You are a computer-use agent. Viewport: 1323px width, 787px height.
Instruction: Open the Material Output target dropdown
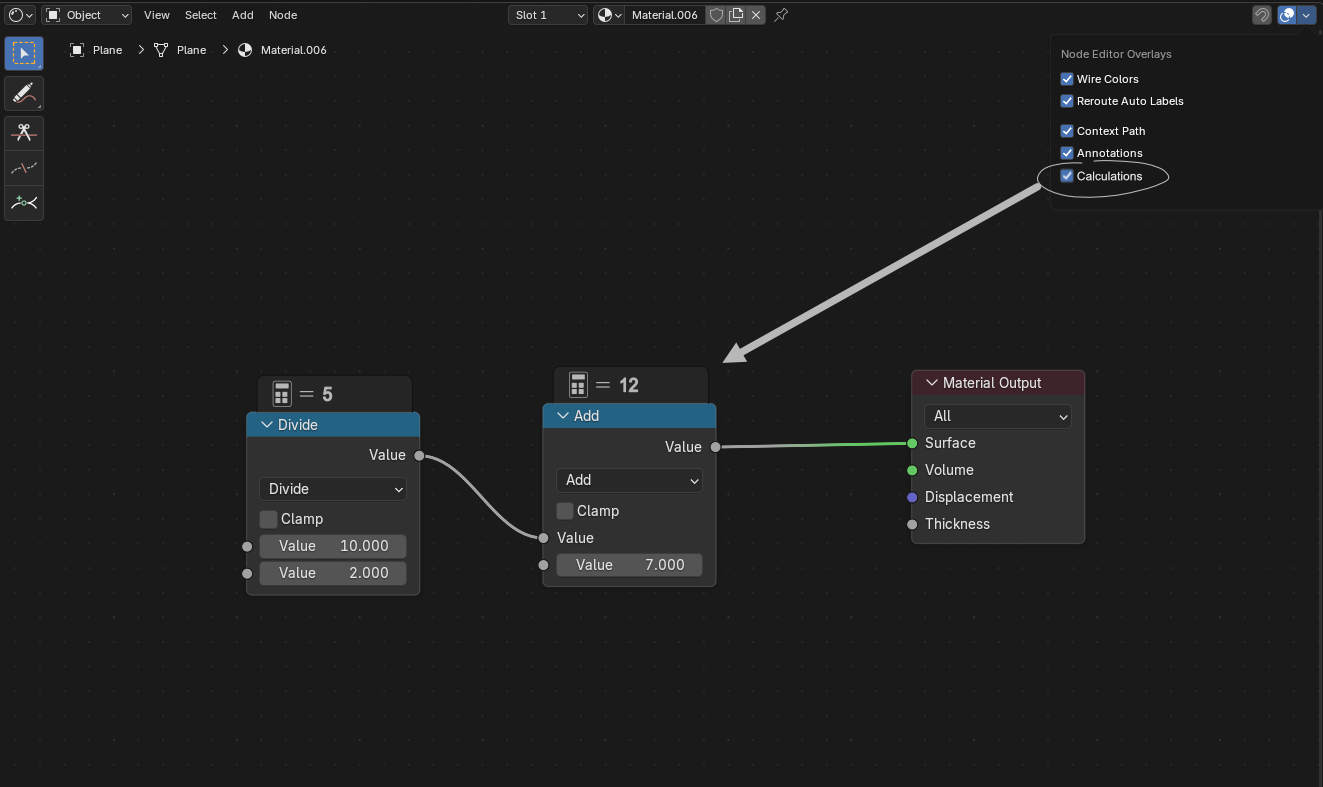[998, 416]
